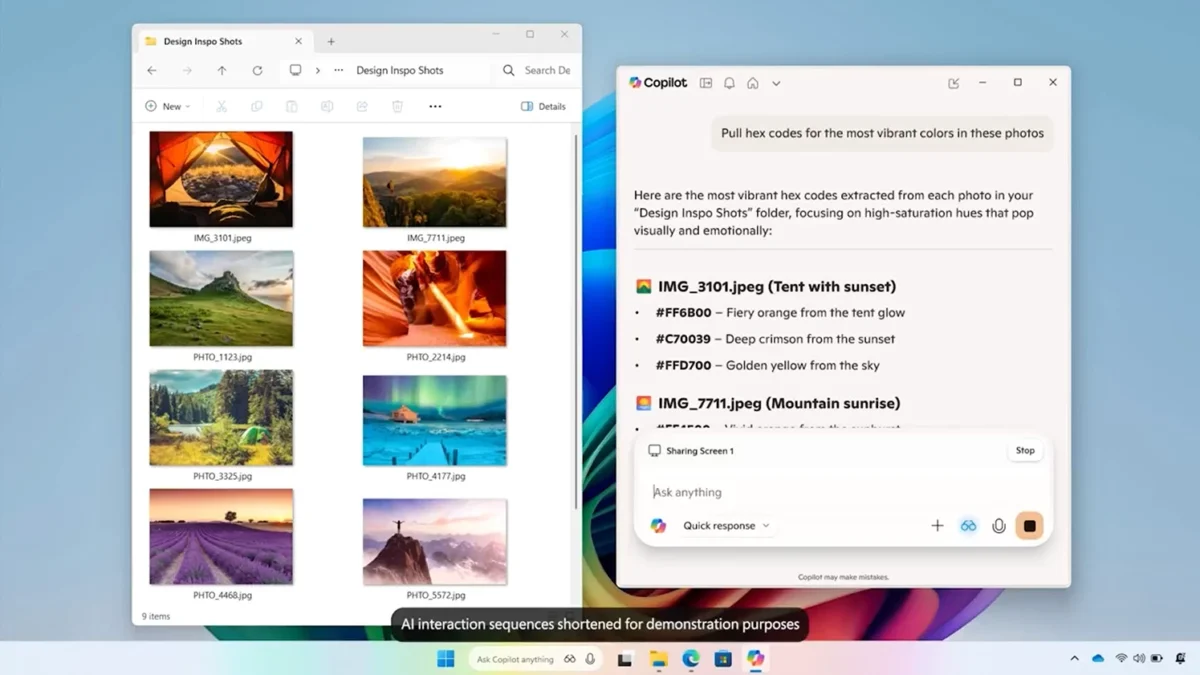Select the PHTO_4177.jpg aurora thumbnail

point(434,420)
